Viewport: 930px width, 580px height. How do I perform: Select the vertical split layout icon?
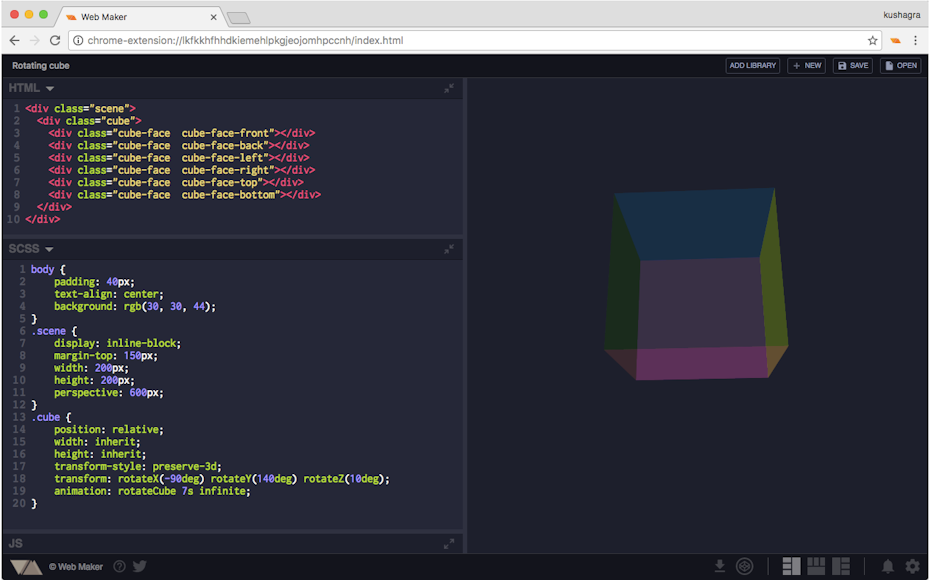[792, 566]
